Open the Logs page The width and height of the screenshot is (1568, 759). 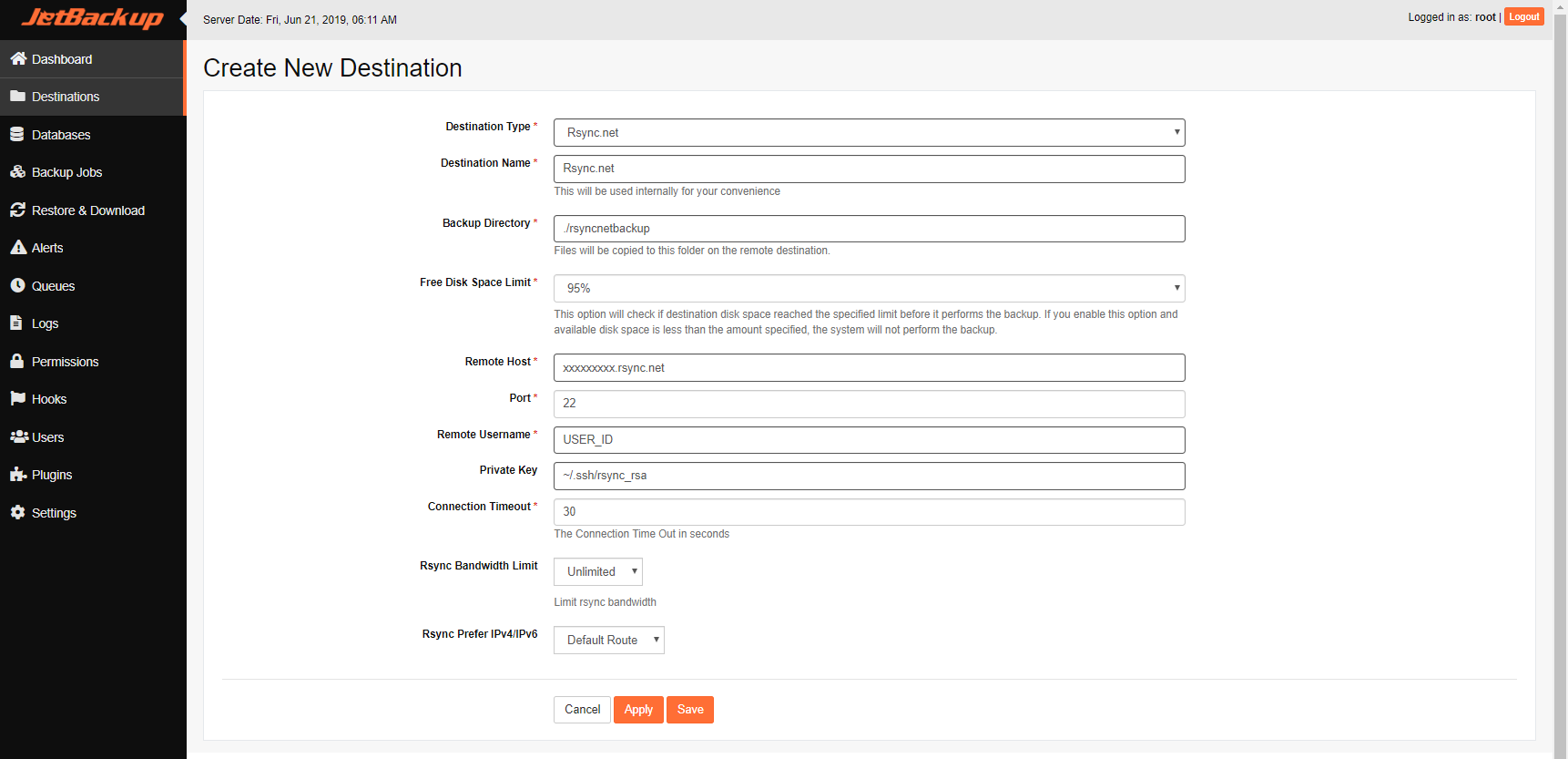coord(93,323)
